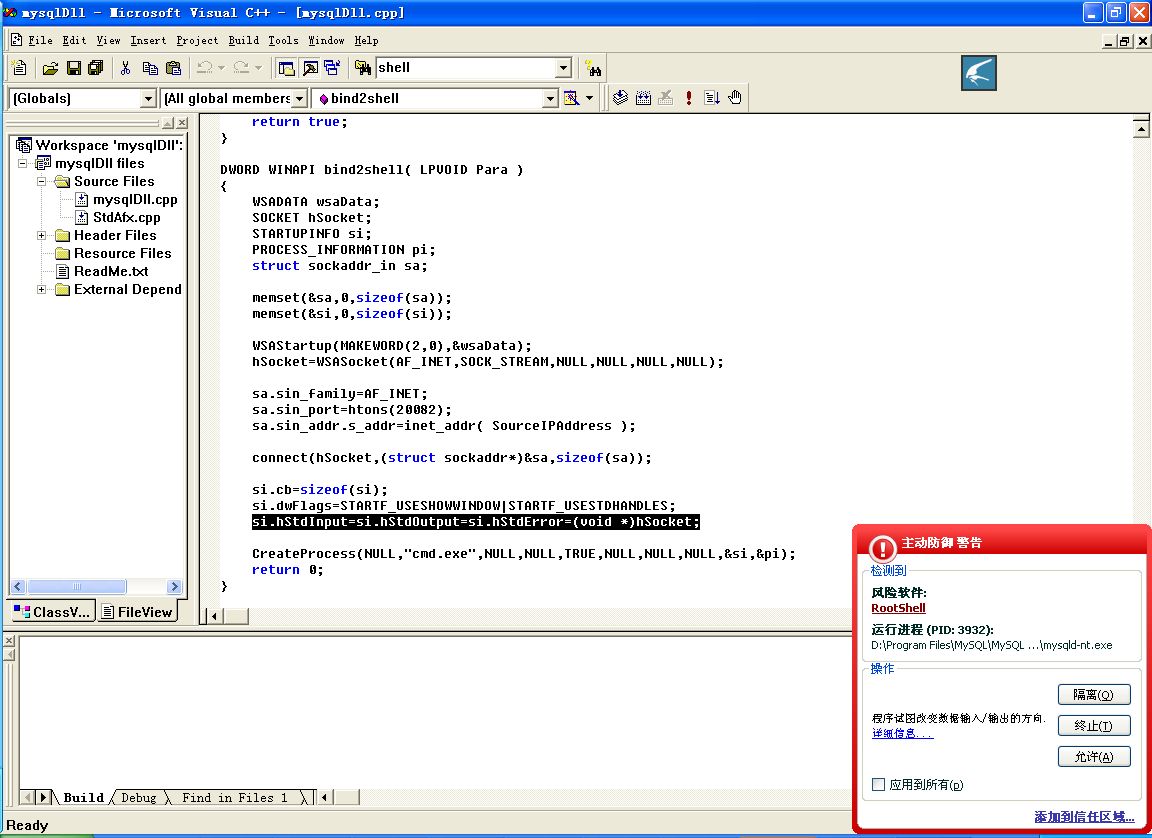
Task: Click the Paste clipboard icon
Action: tap(173, 68)
